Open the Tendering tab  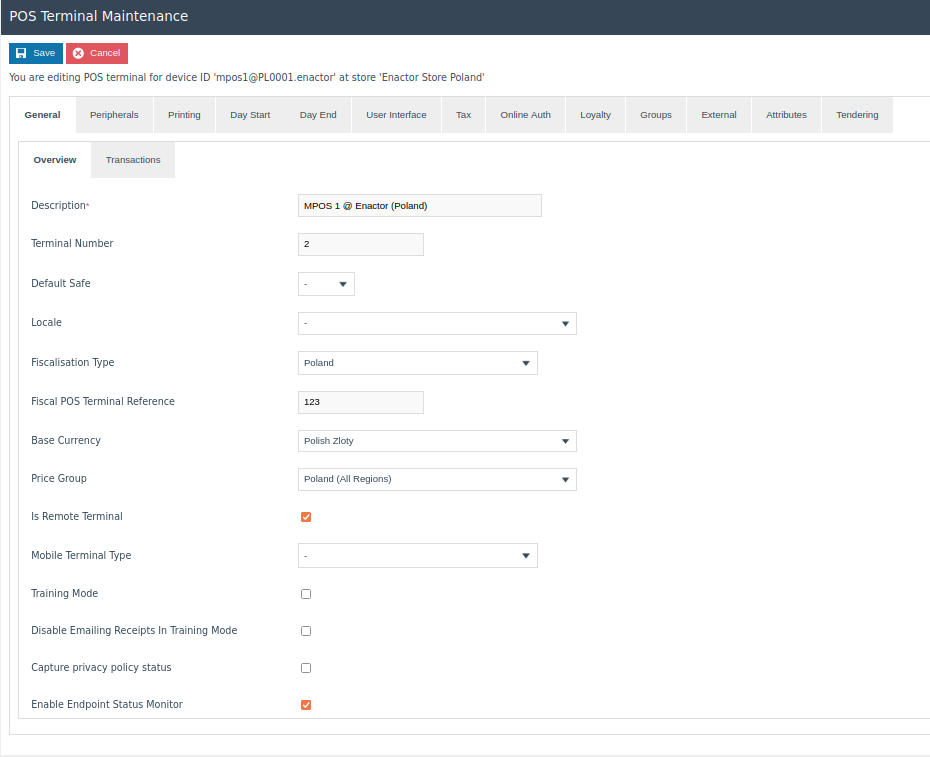click(857, 115)
